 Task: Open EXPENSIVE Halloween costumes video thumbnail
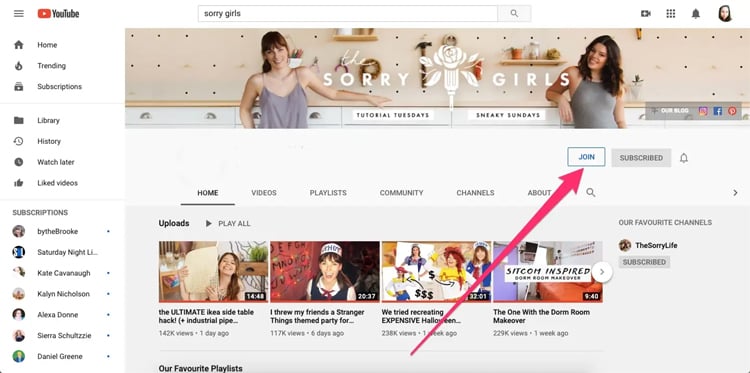pyautogui.click(x=436, y=272)
